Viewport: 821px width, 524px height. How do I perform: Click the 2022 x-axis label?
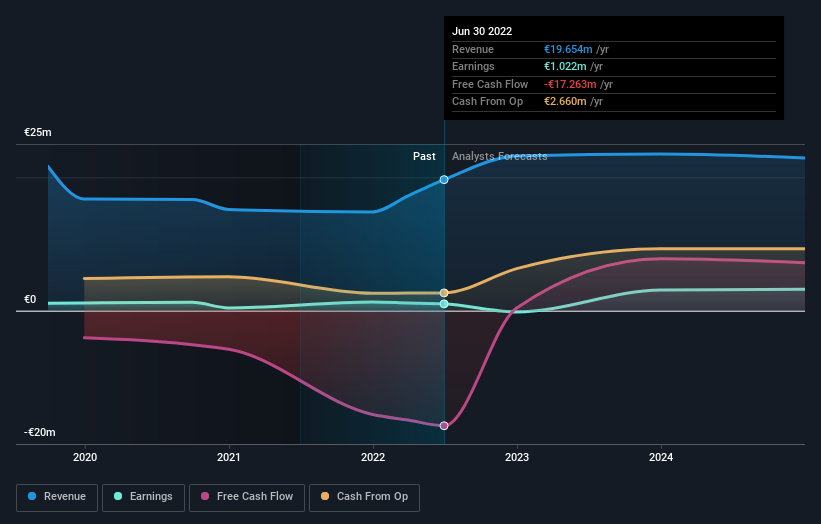373,457
